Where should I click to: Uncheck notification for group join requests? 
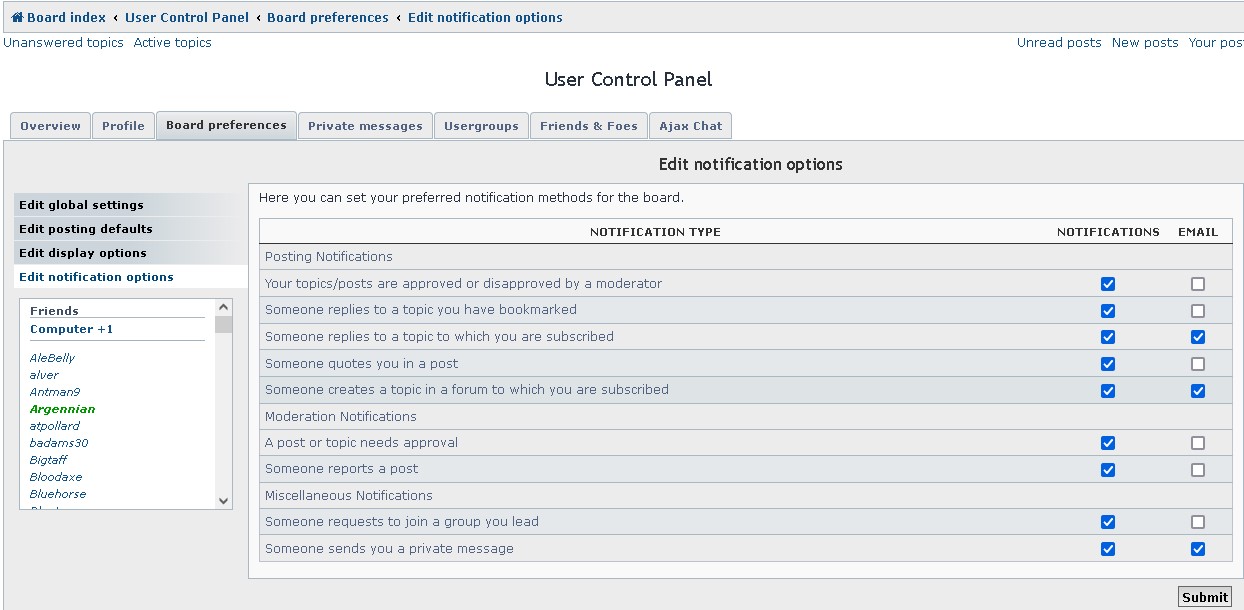1108,522
